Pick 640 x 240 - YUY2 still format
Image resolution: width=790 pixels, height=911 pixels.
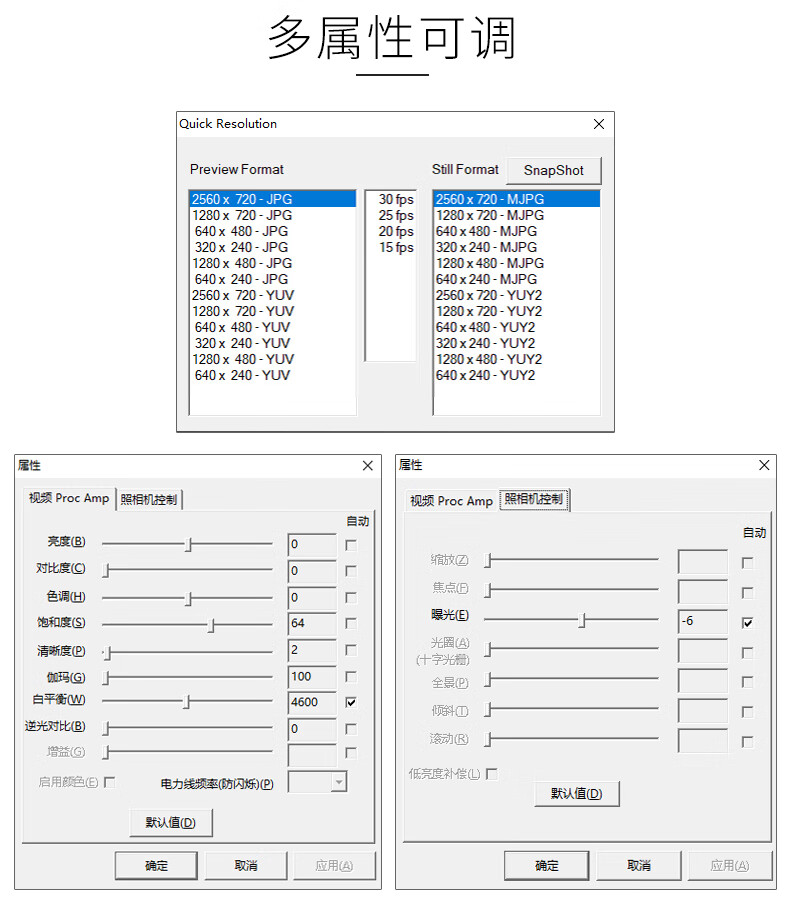[516, 375]
